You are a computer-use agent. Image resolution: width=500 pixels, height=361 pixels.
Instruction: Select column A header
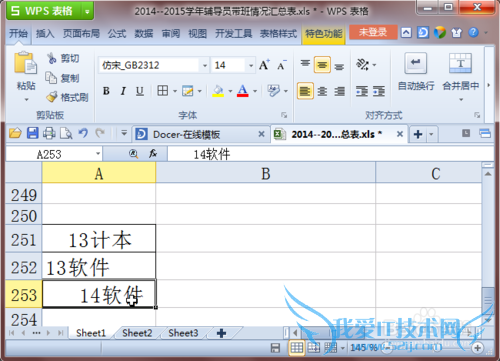click(99, 174)
